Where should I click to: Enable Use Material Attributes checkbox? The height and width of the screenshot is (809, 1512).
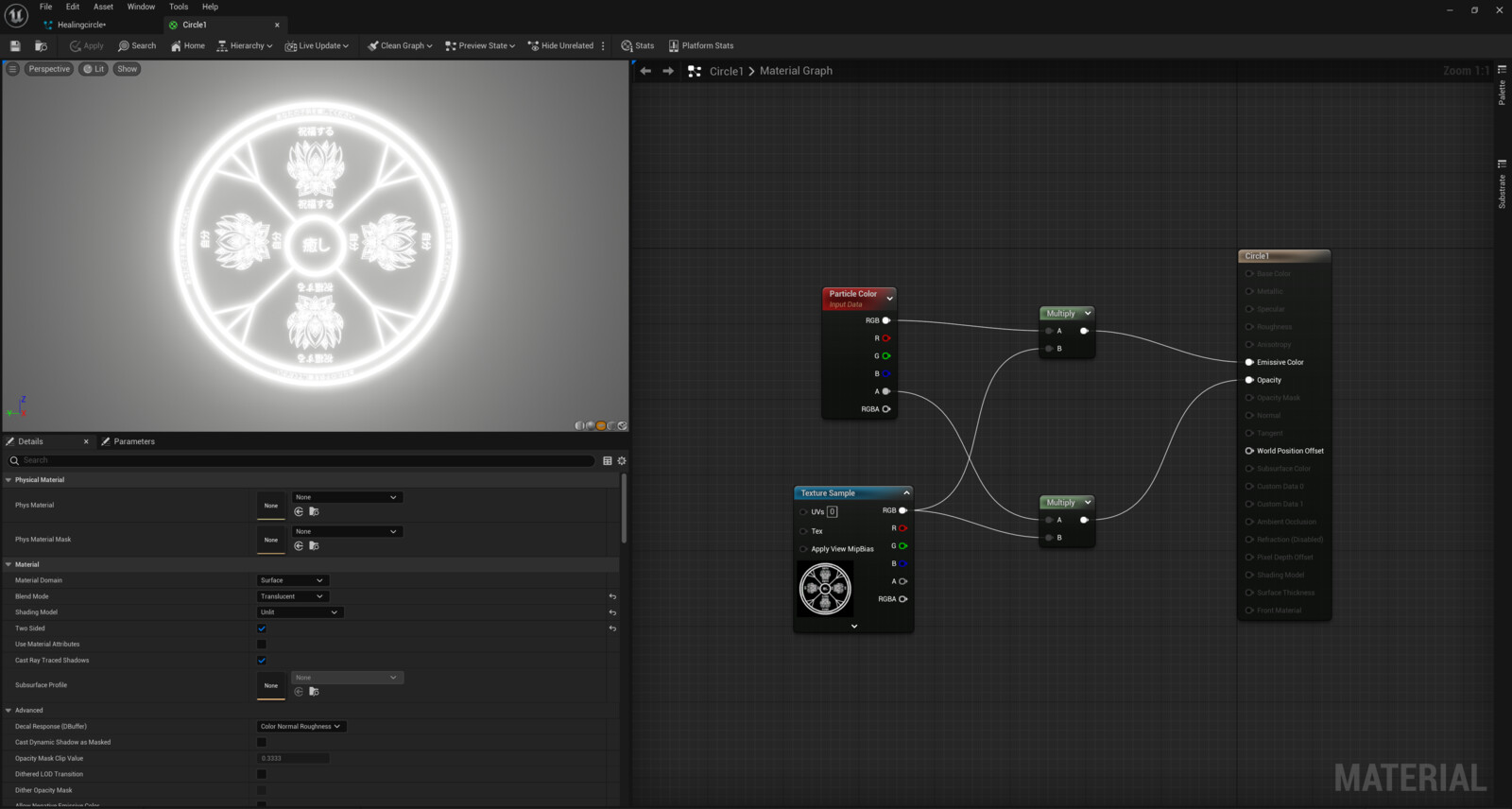[x=262, y=645]
